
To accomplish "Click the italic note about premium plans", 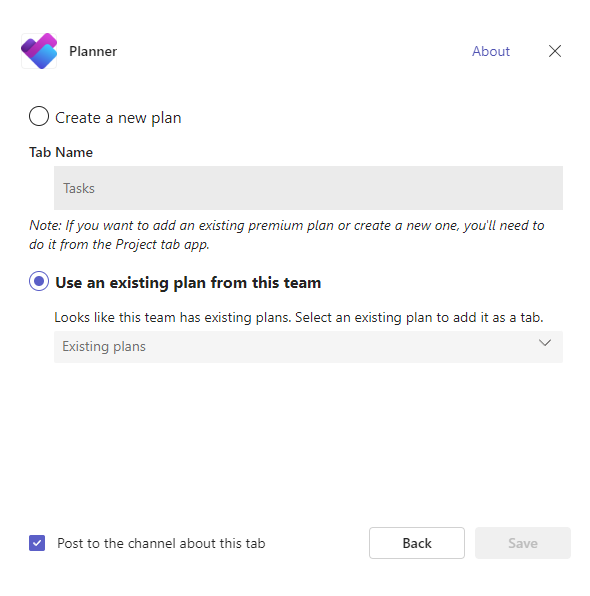I will click(287, 235).
